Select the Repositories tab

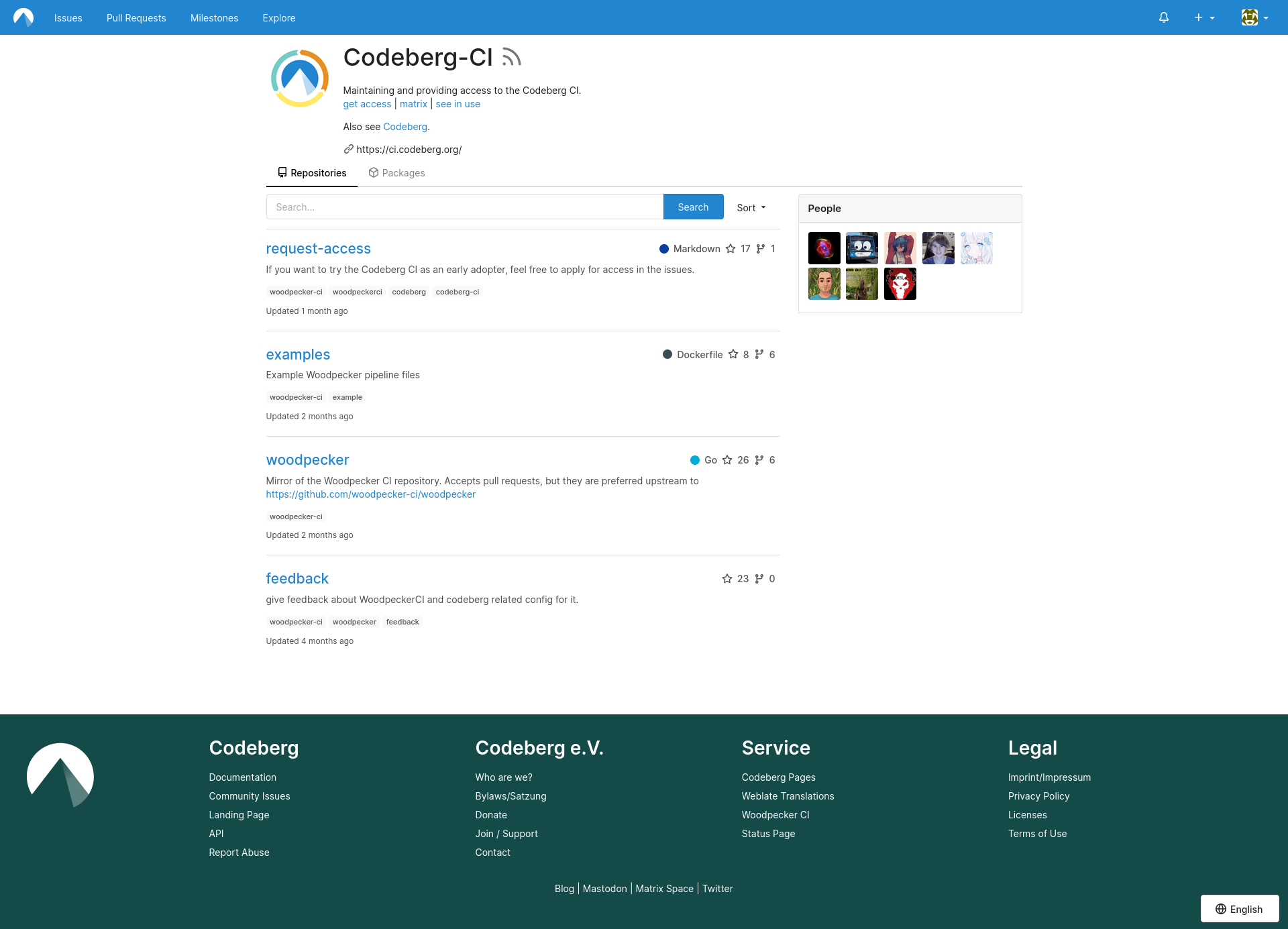click(x=312, y=173)
